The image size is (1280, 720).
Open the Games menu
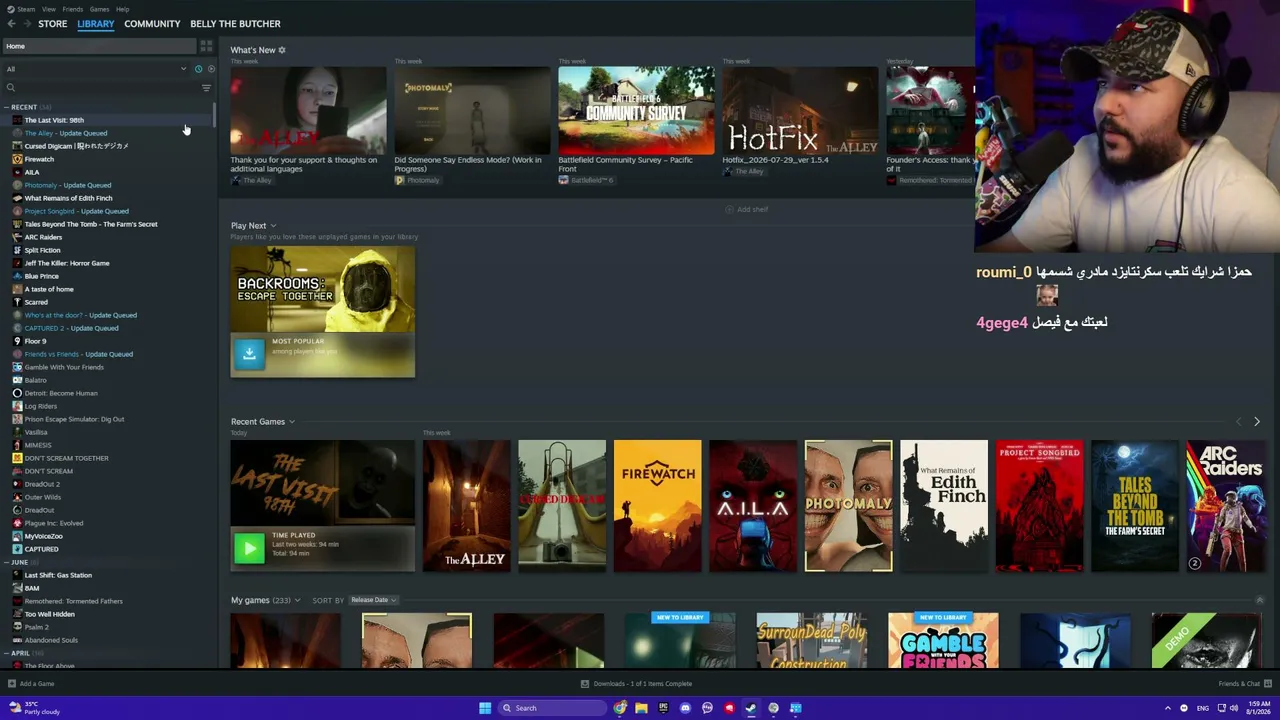(x=99, y=9)
